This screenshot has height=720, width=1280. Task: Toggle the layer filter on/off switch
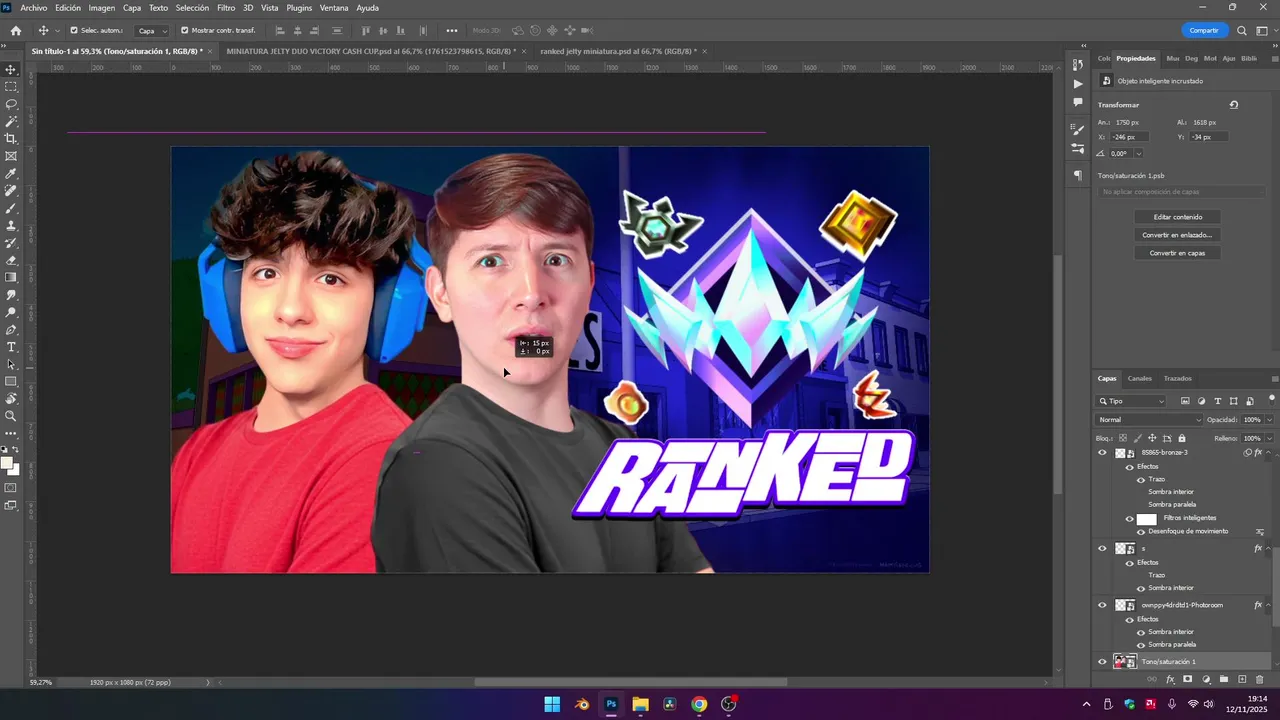click(1271, 398)
